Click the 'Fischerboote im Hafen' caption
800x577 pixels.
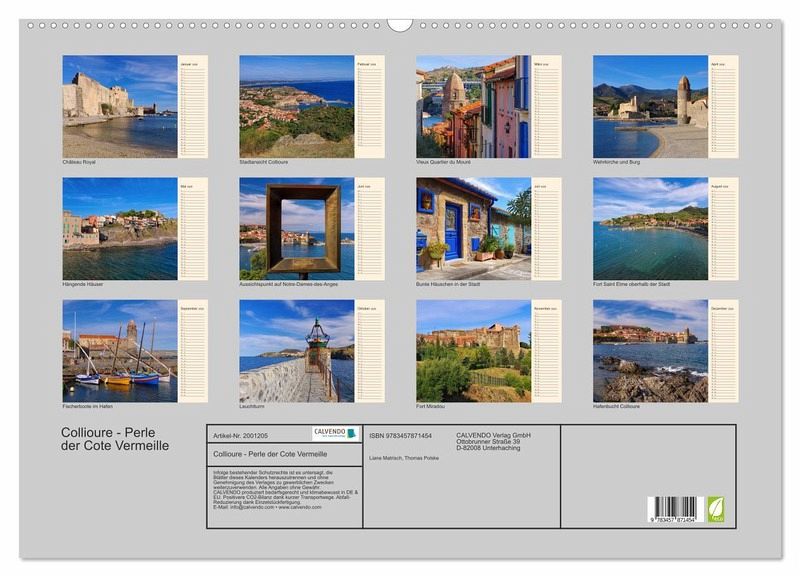[87, 406]
